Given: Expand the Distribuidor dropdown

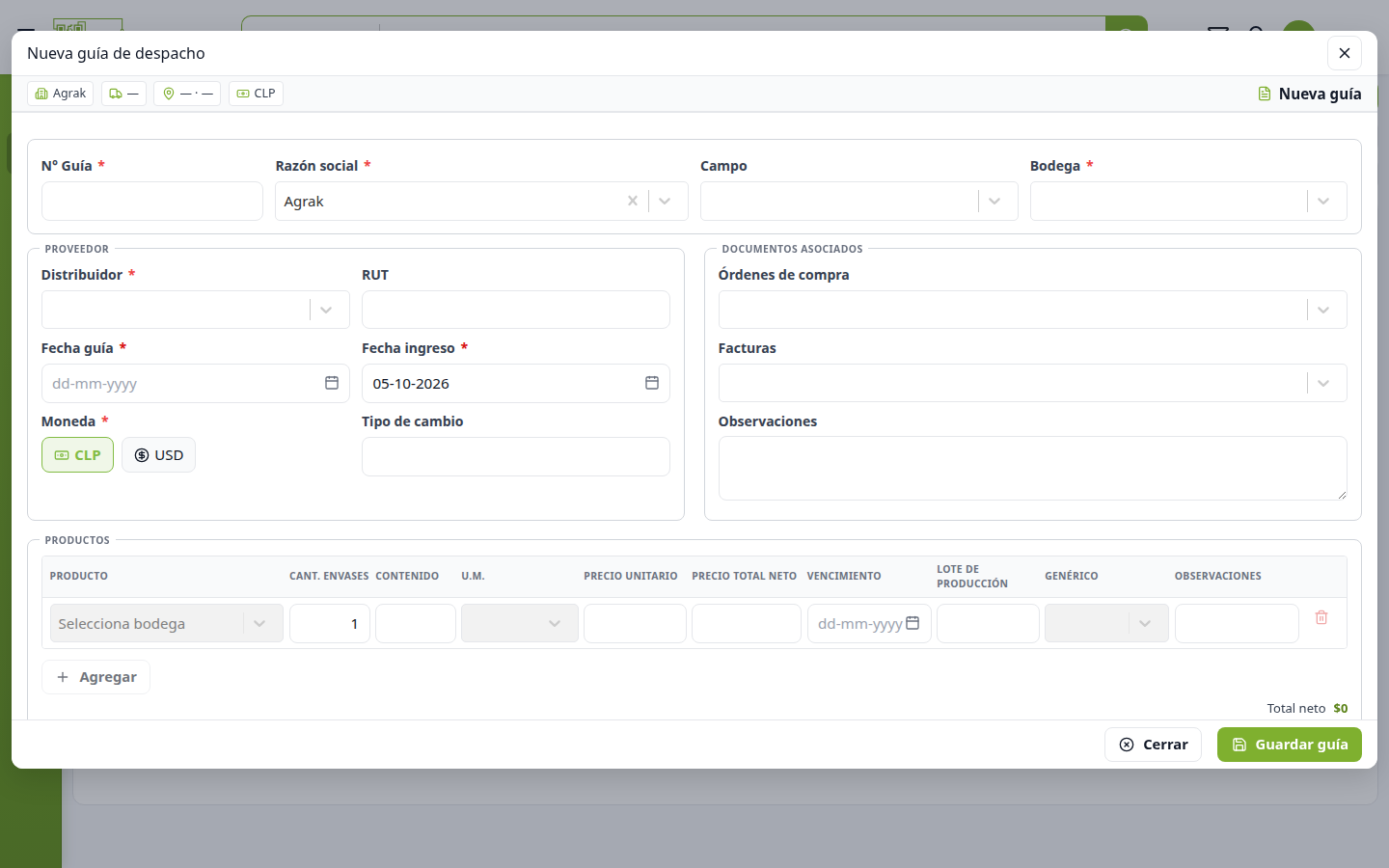Looking at the screenshot, I should pos(326,310).
